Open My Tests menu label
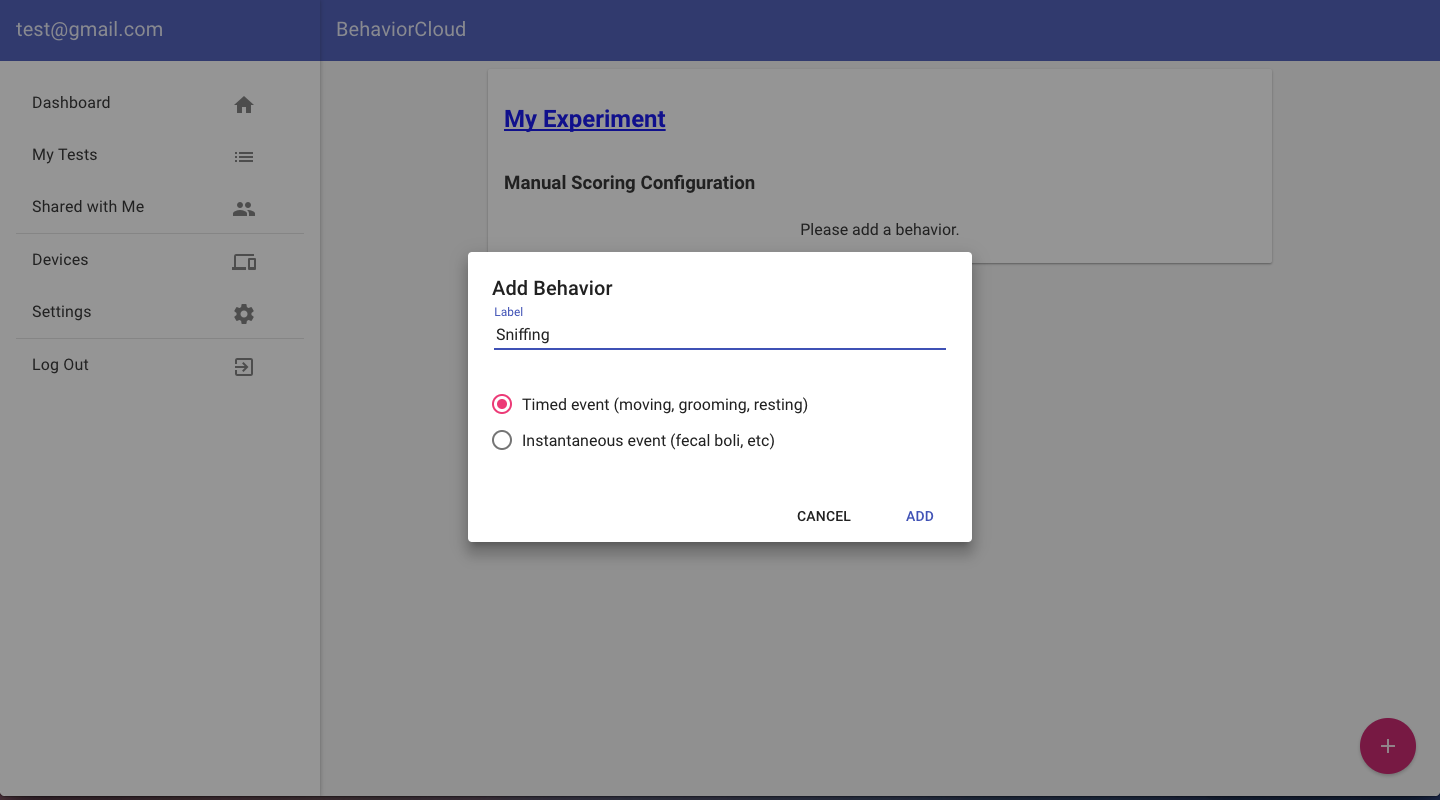 coord(65,155)
